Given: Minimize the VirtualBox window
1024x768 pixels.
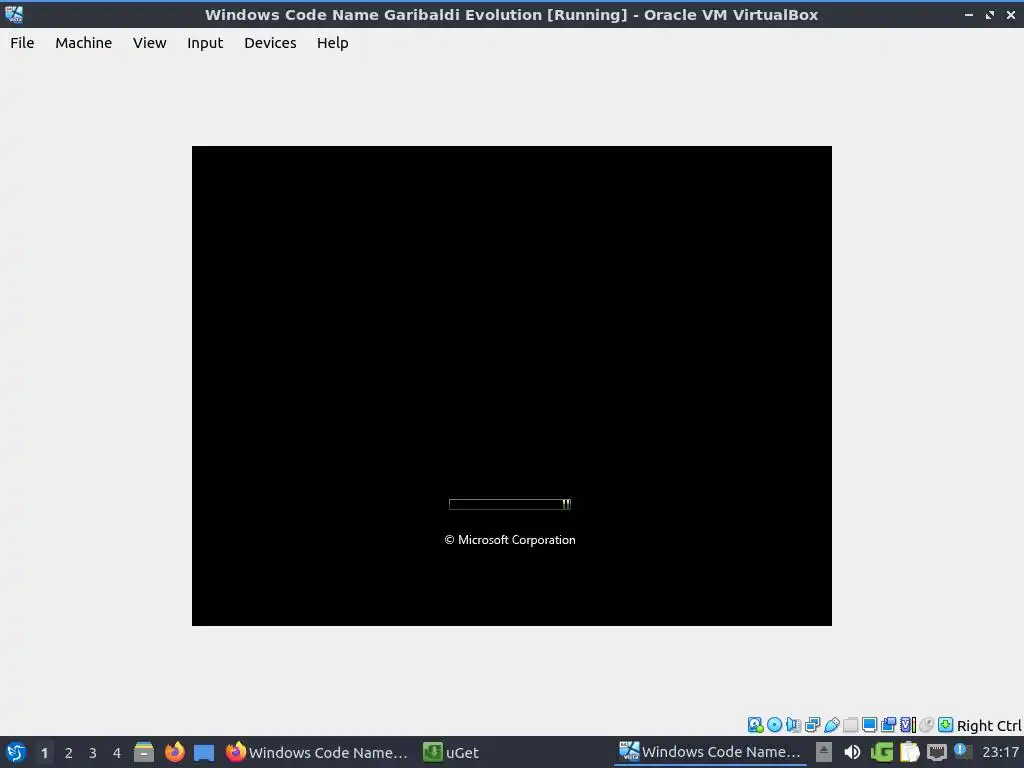Looking at the screenshot, I should tap(968, 14).
